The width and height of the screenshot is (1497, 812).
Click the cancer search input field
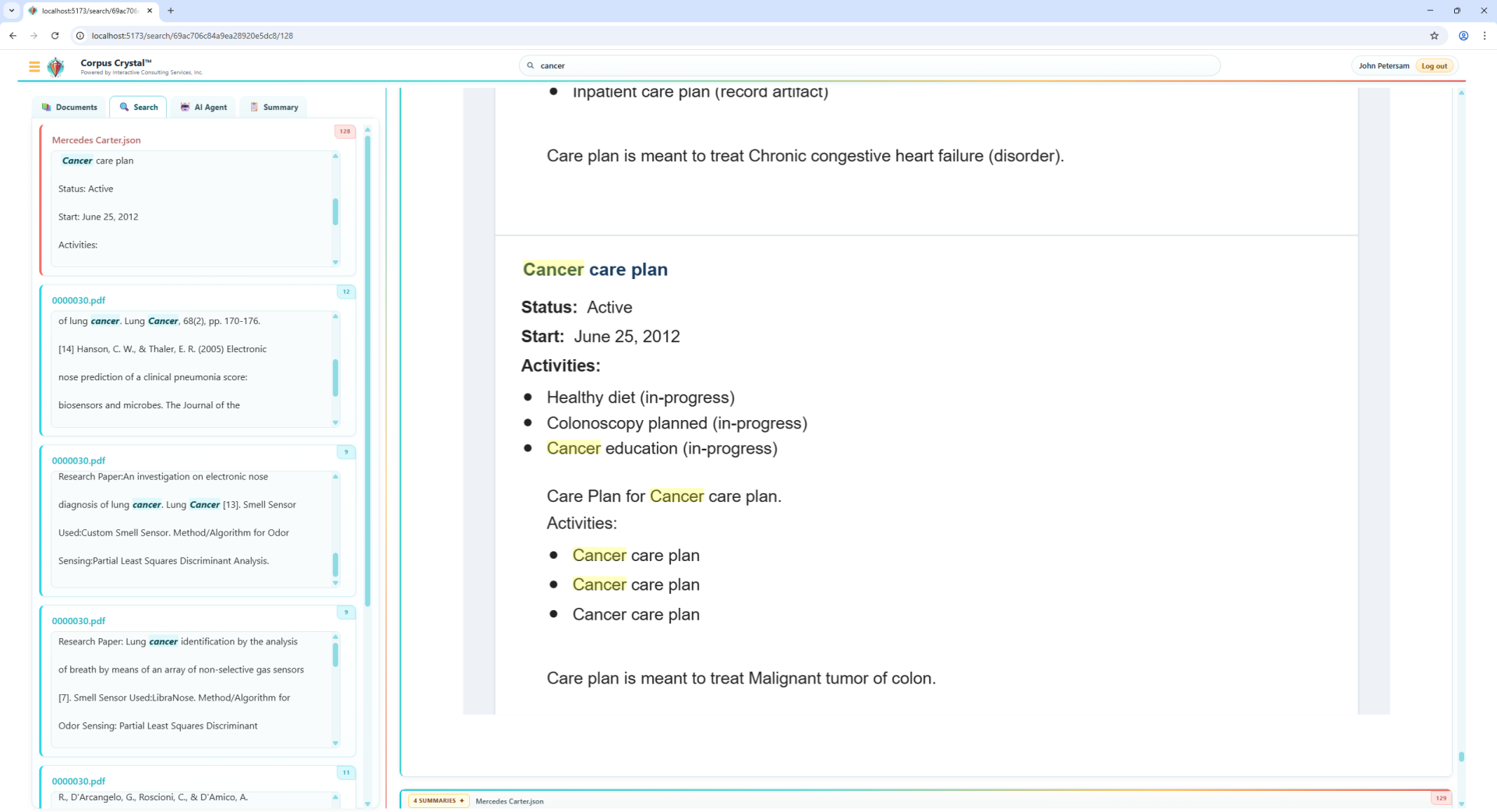[x=873, y=65]
